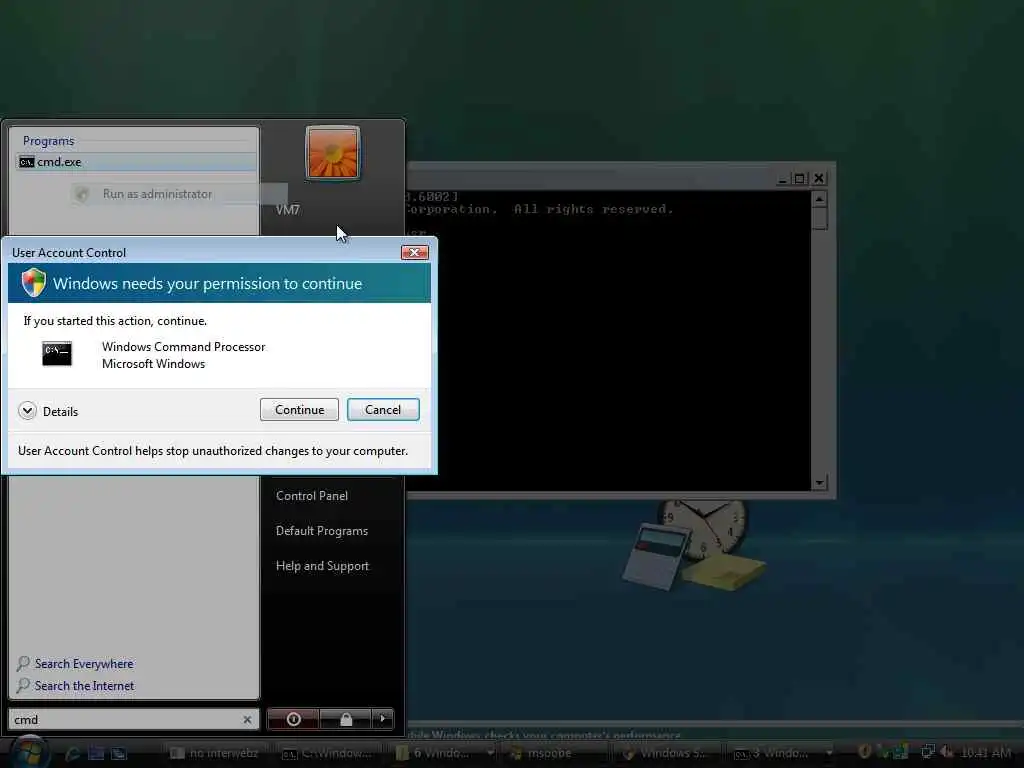This screenshot has height=768, width=1024.
Task: Click the volume tray icon
Action: coord(946,752)
